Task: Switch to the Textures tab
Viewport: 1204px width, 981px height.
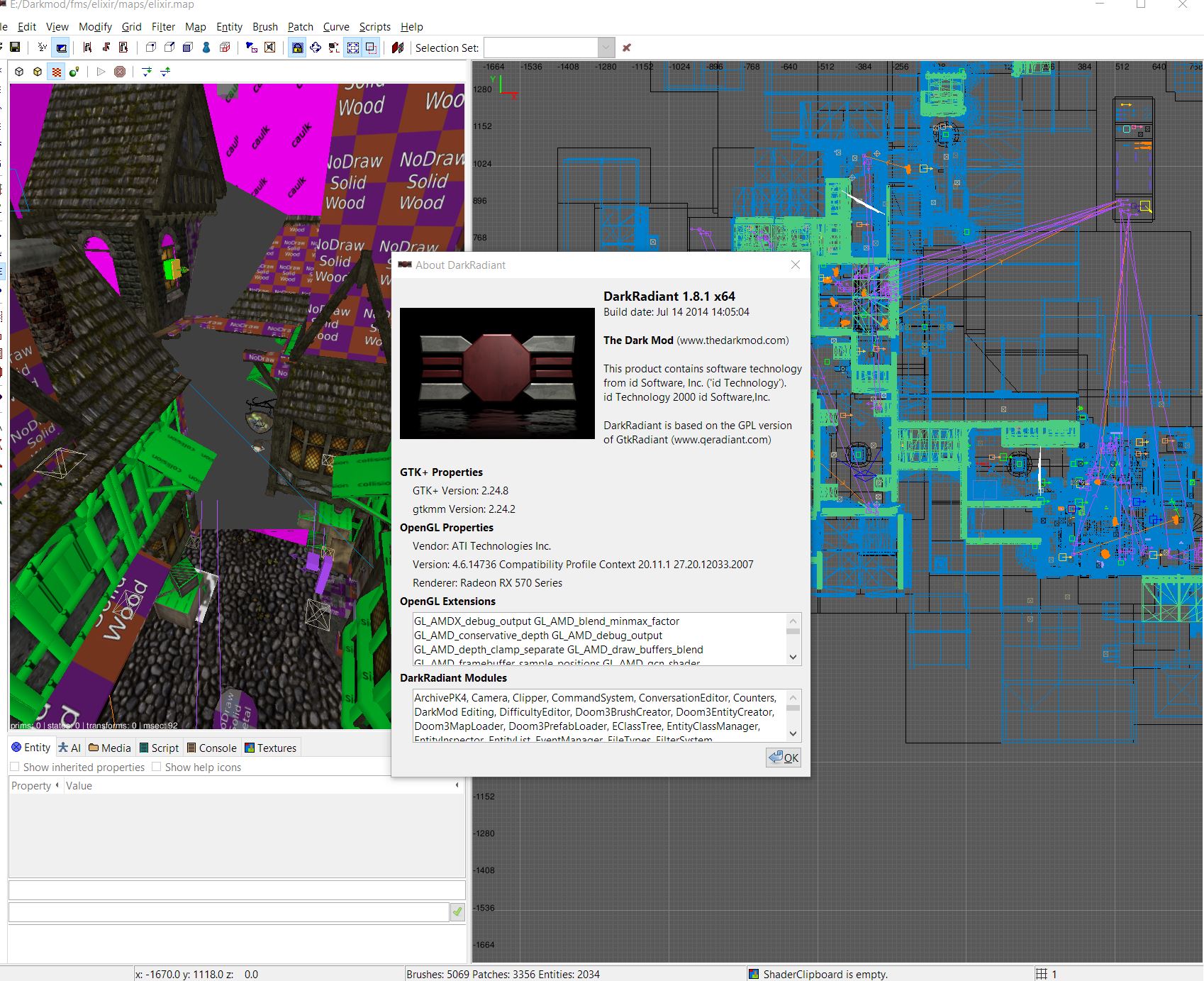Action: pos(270,748)
